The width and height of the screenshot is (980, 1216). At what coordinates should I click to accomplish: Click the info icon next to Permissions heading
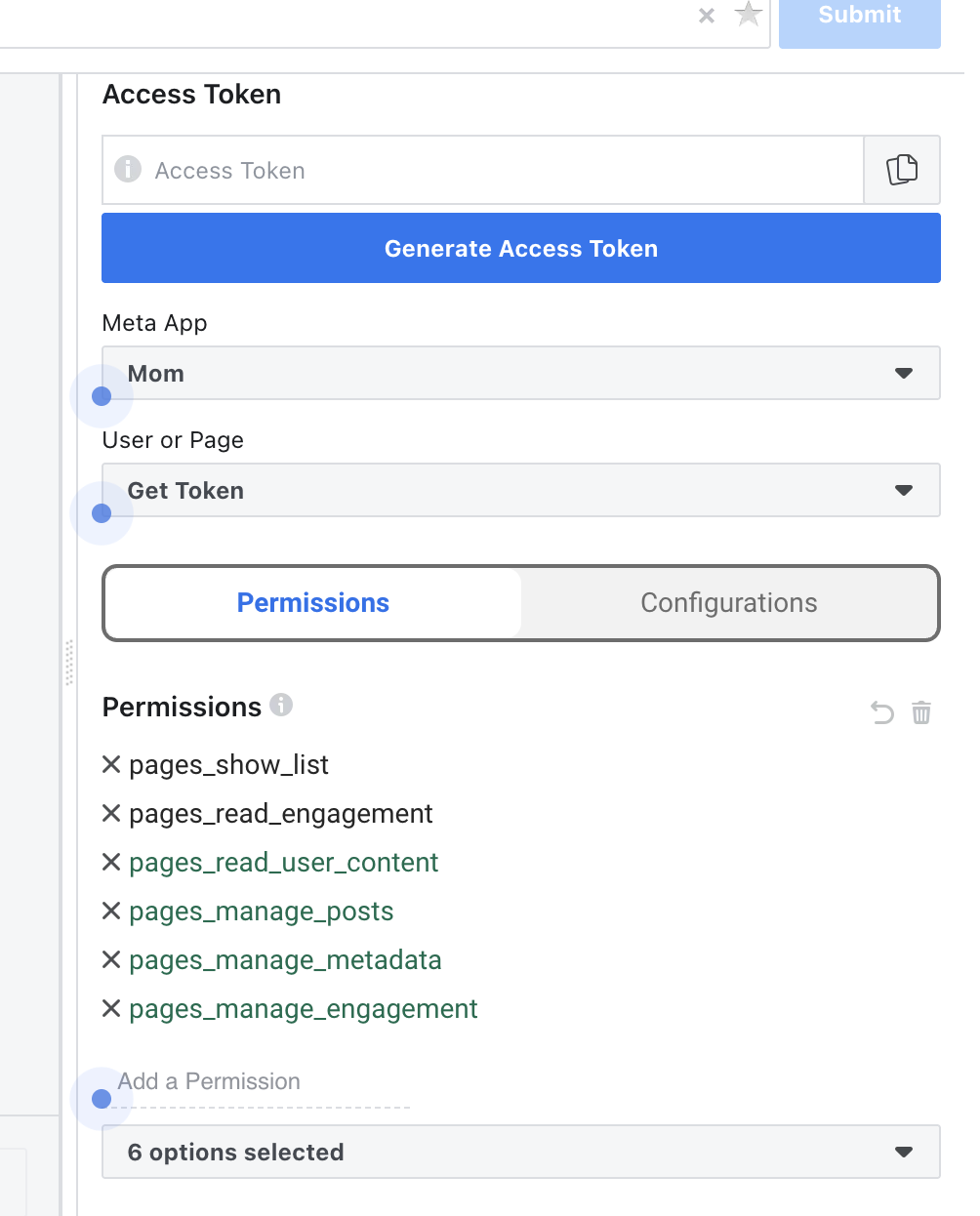281,705
